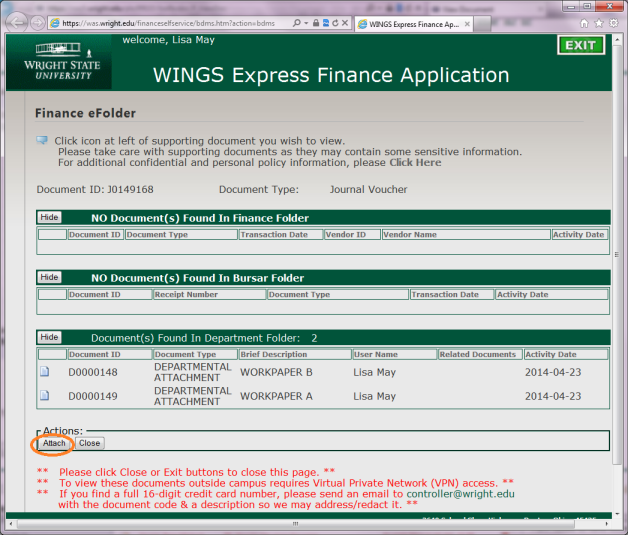Click the address bar security lock icon
This screenshot has width=628, height=535.
316,23
